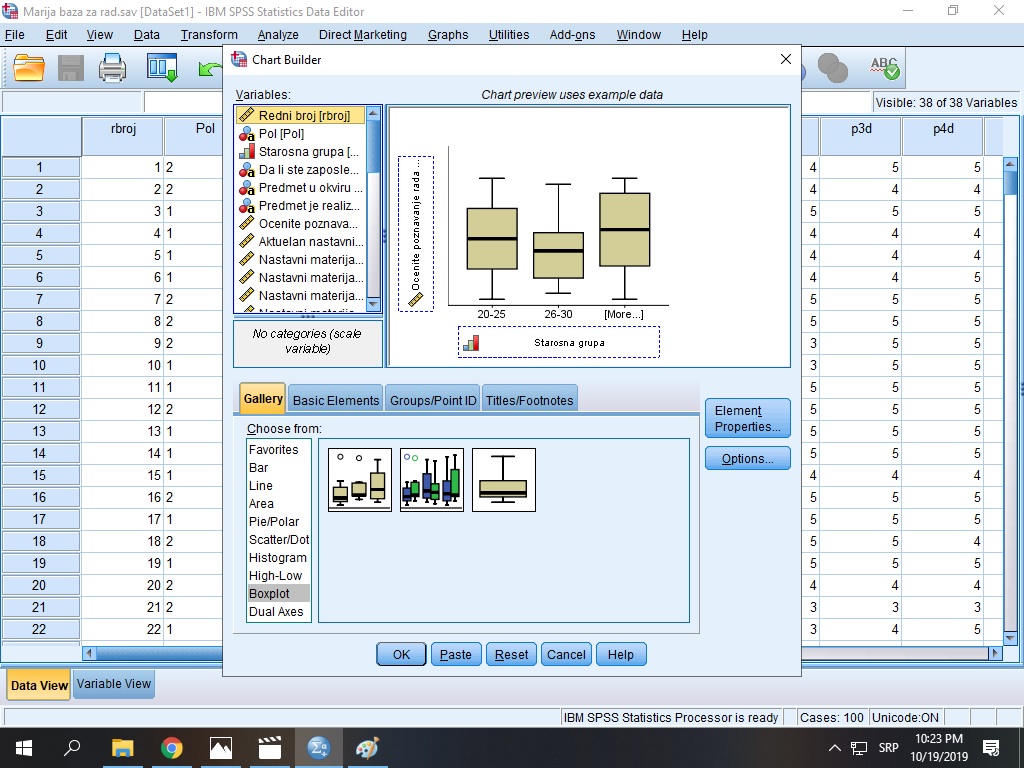Choose the Clustered Boxplot gallery icon
Viewport: 1024px width, 768px height.
pos(432,480)
